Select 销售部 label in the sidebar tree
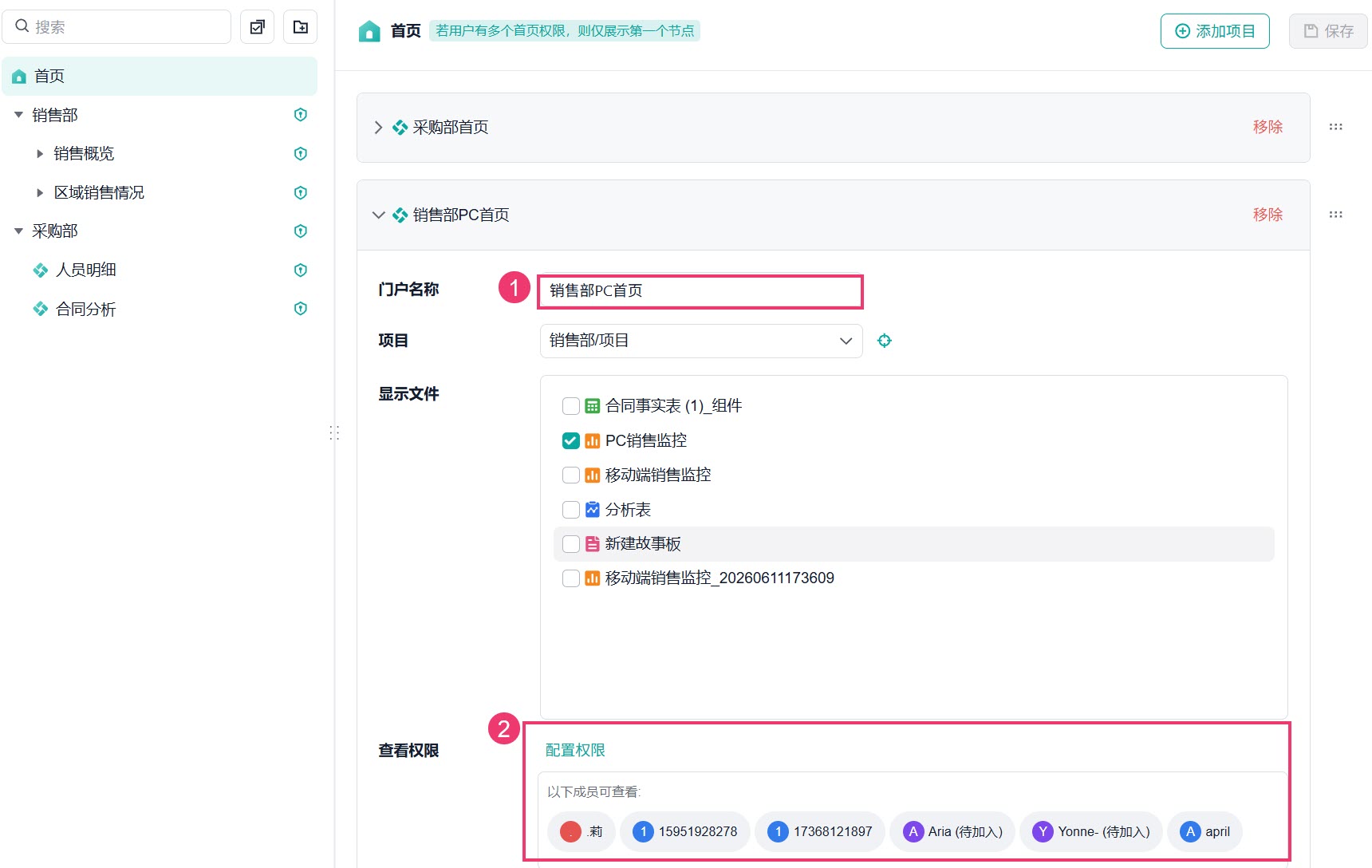The height and width of the screenshot is (868, 1372). 55,115
